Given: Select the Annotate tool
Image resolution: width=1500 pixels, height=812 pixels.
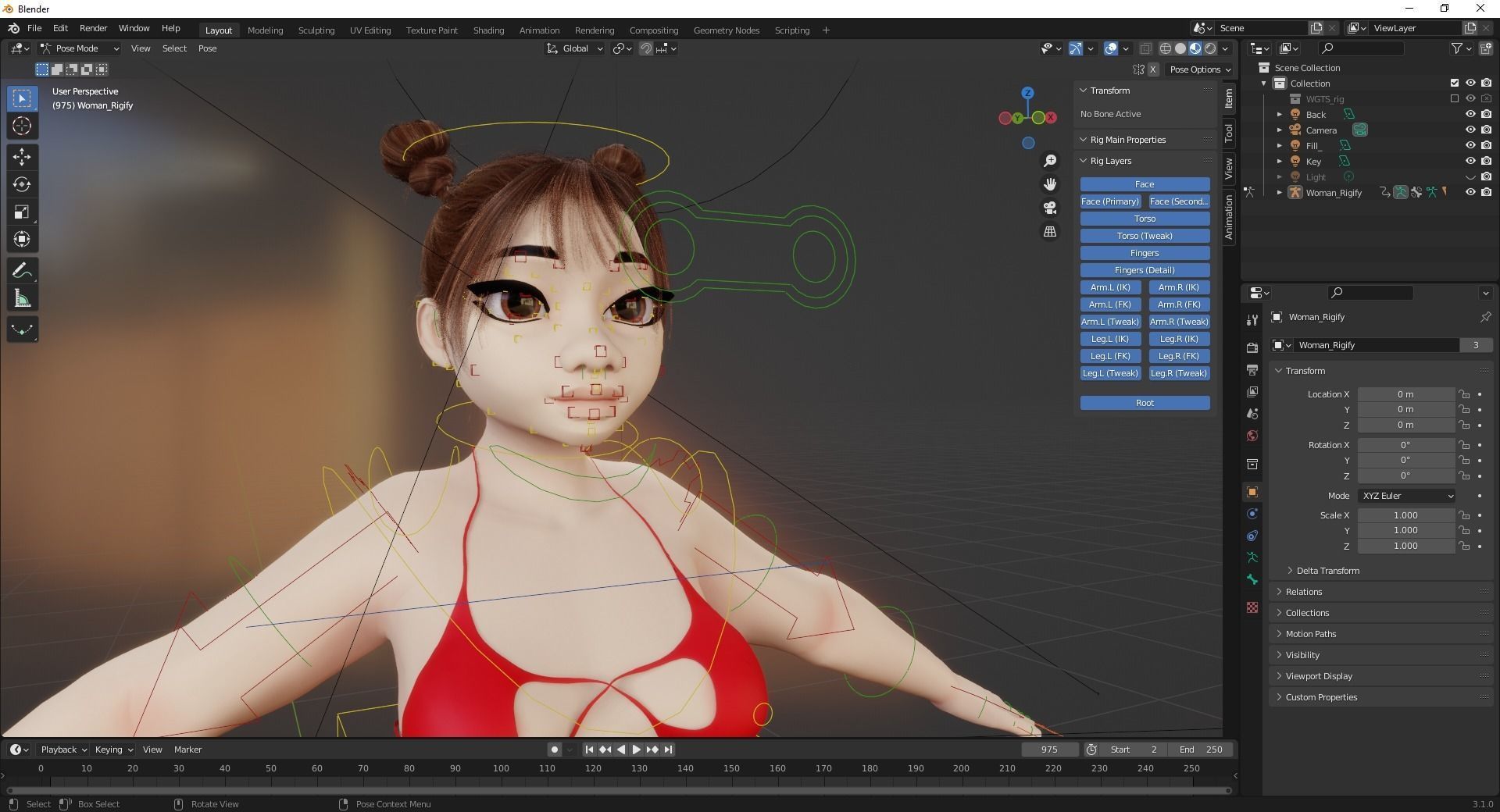Looking at the screenshot, I should coord(22,271).
